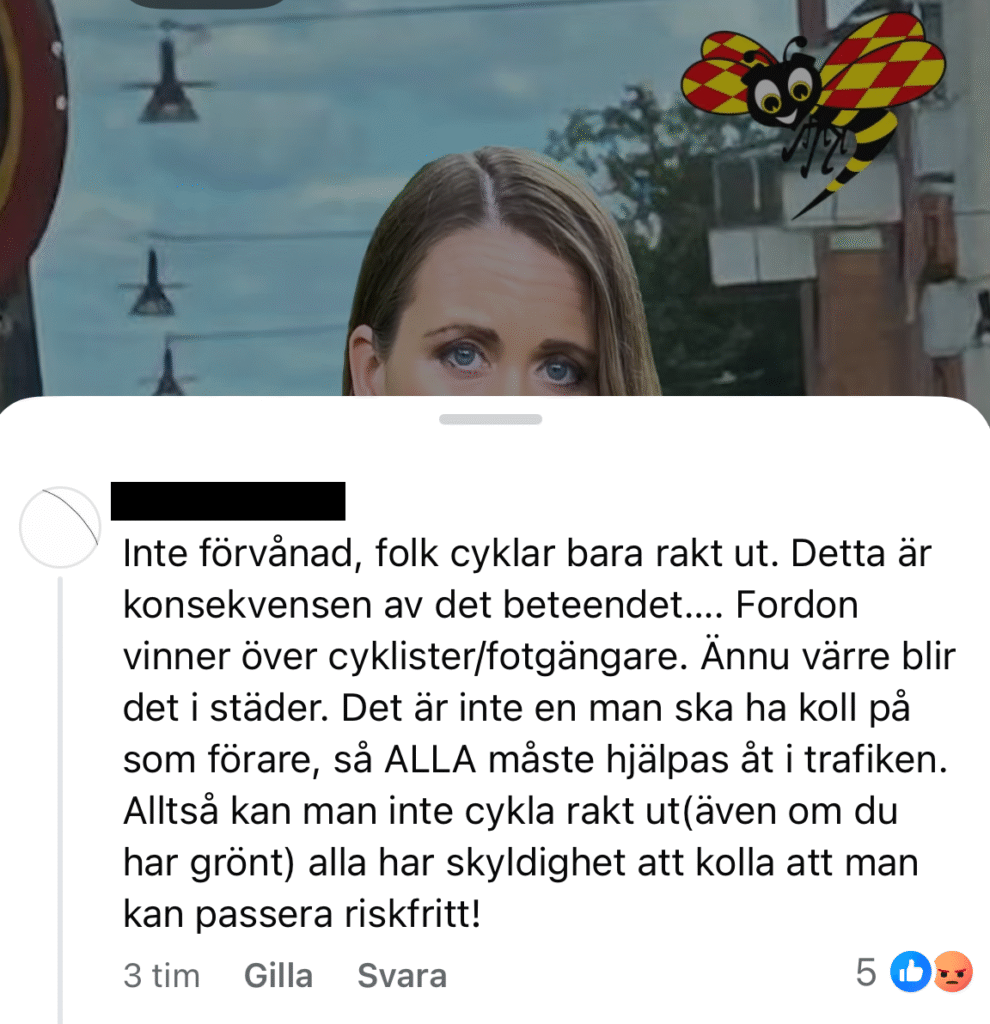This screenshot has height=1024, width=990.
Task: Tap the word ALLA in the comment
Action: [x=430, y=760]
